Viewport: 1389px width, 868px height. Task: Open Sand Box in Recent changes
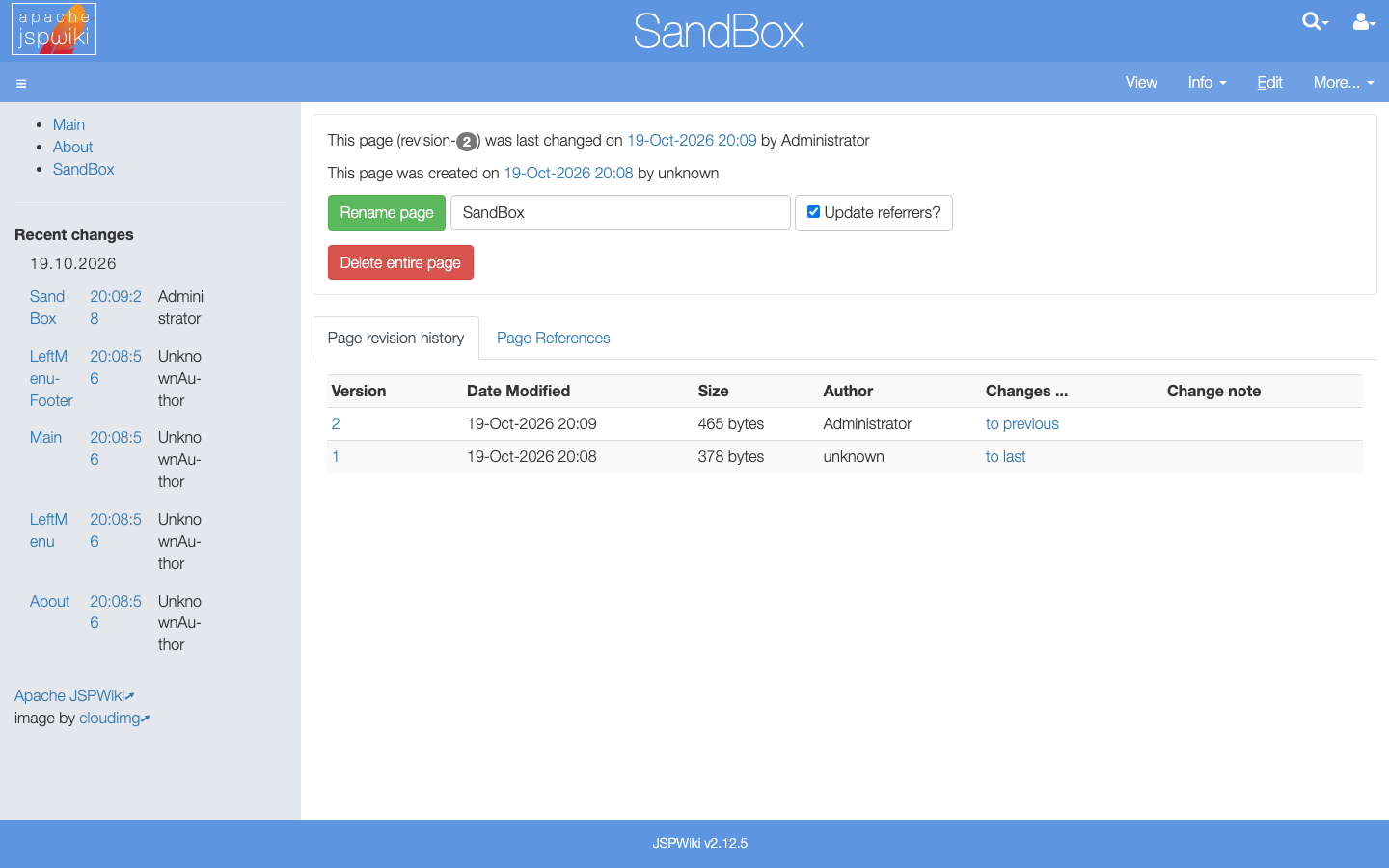pos(47,308)
